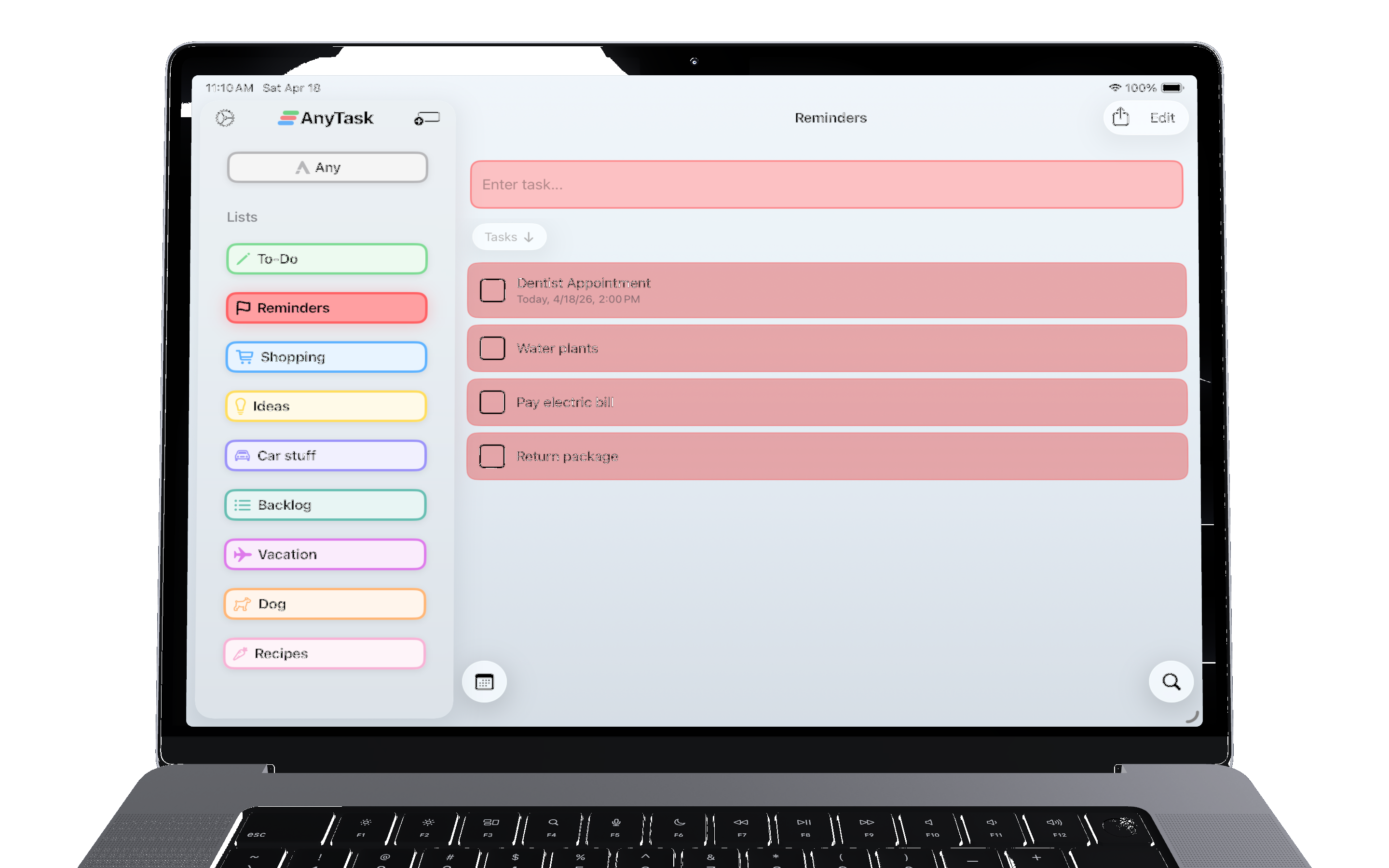The width and height of the screenshot is (1389, 868).
Task: Open the calendar view icon
Action: pos(484,682)
